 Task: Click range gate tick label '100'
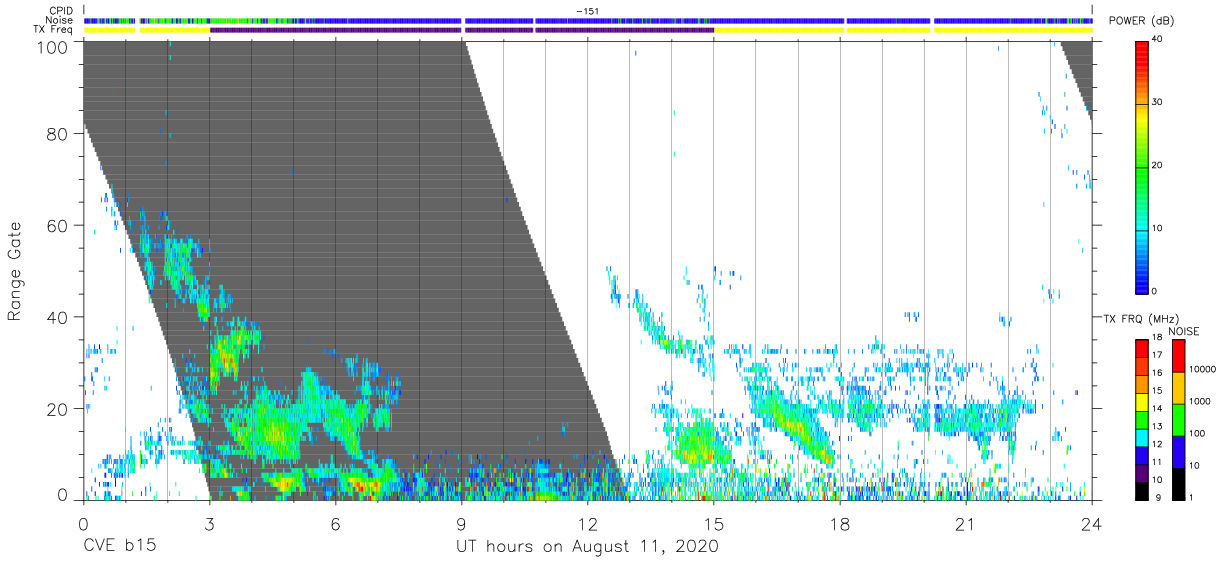pos(52,46)
